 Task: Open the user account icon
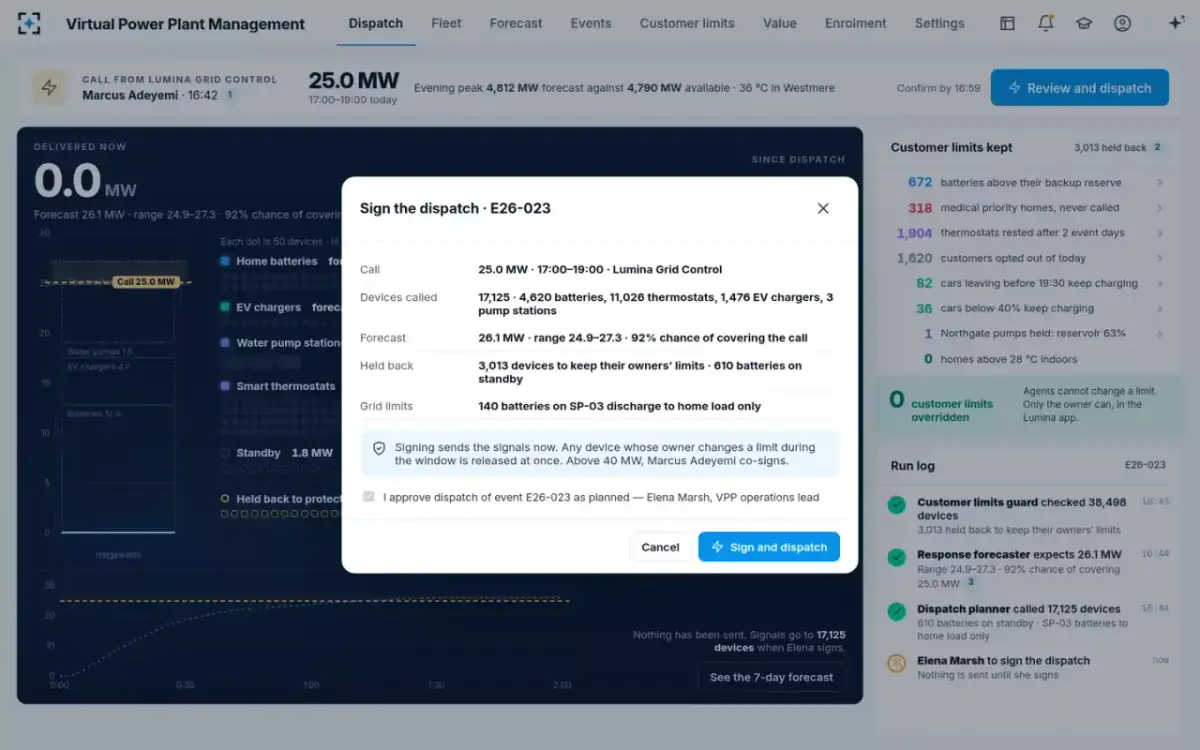(x=1122, y=23)
